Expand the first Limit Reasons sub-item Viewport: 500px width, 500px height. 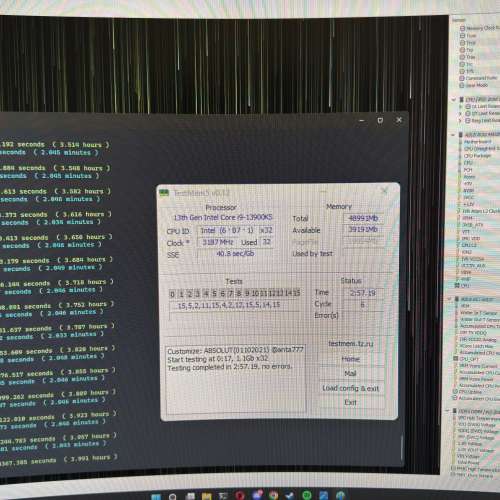[x=461, y=107]
